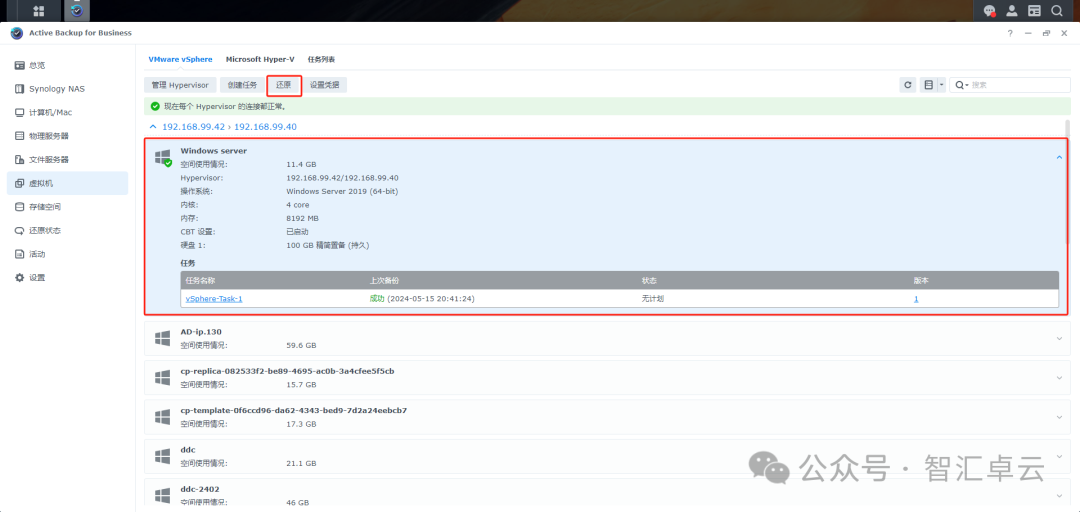Collapse the 192.168.99.42 host group
The image size is (1080, 512).
(152, 127)
